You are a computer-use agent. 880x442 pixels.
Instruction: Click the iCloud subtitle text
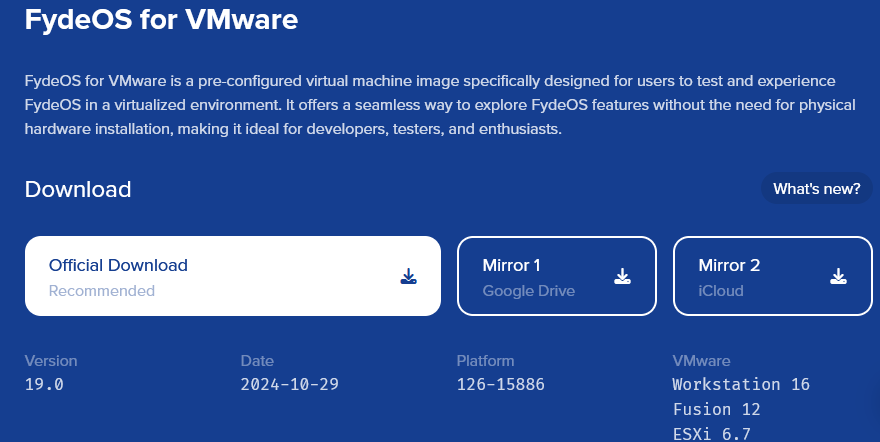point(721,291)
